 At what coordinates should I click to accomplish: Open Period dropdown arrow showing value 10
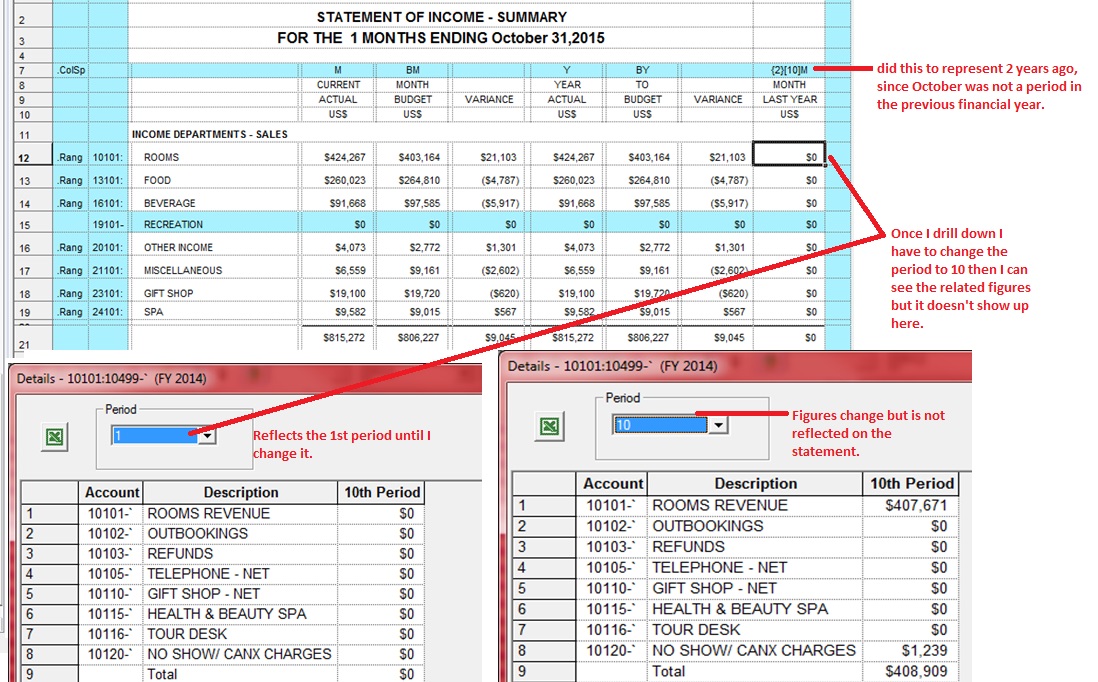pos(717,425)
